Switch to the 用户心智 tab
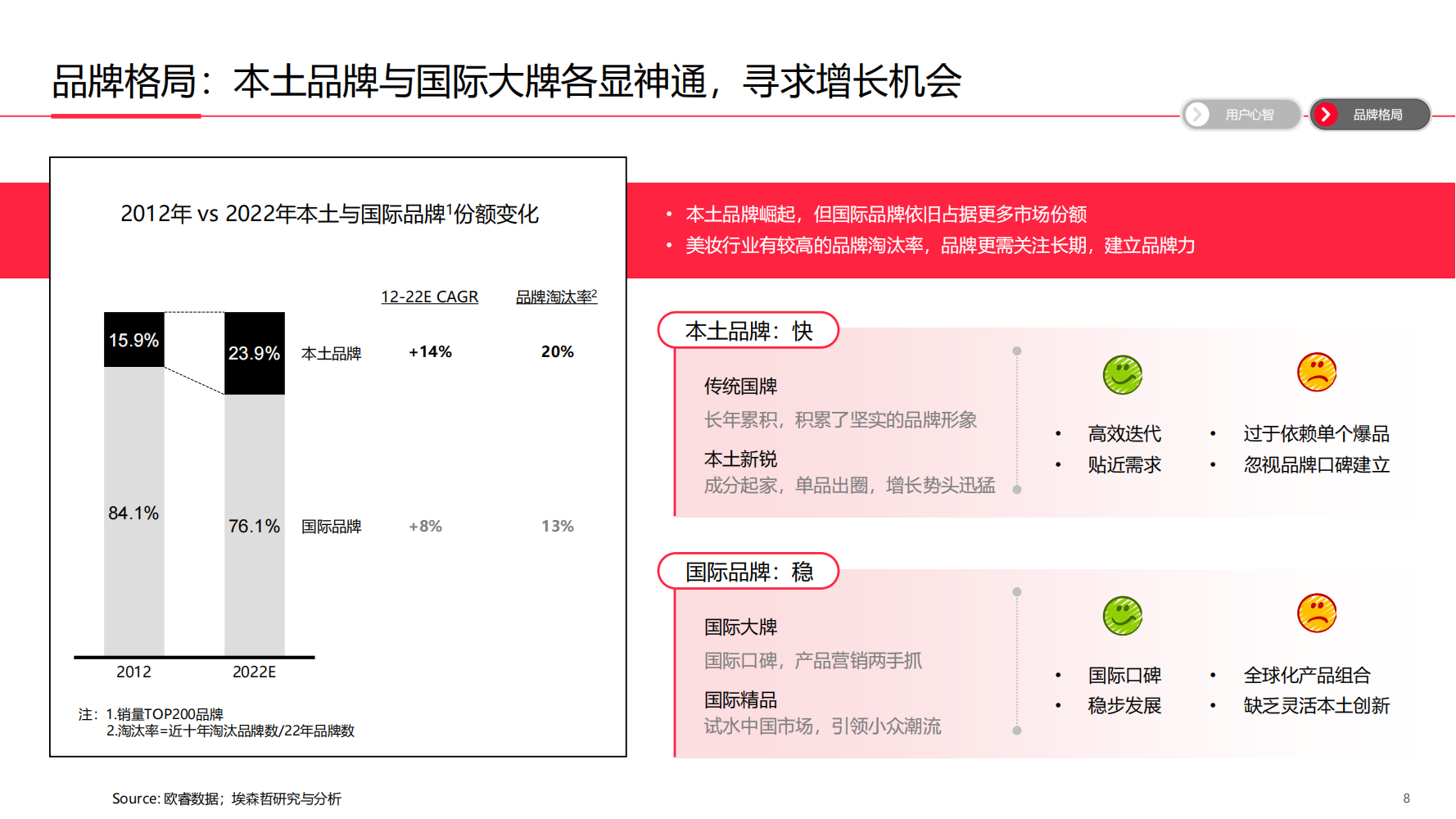Image resolution: width=1456 pixels, height=819 pixels. click(x=1249, y=115)
